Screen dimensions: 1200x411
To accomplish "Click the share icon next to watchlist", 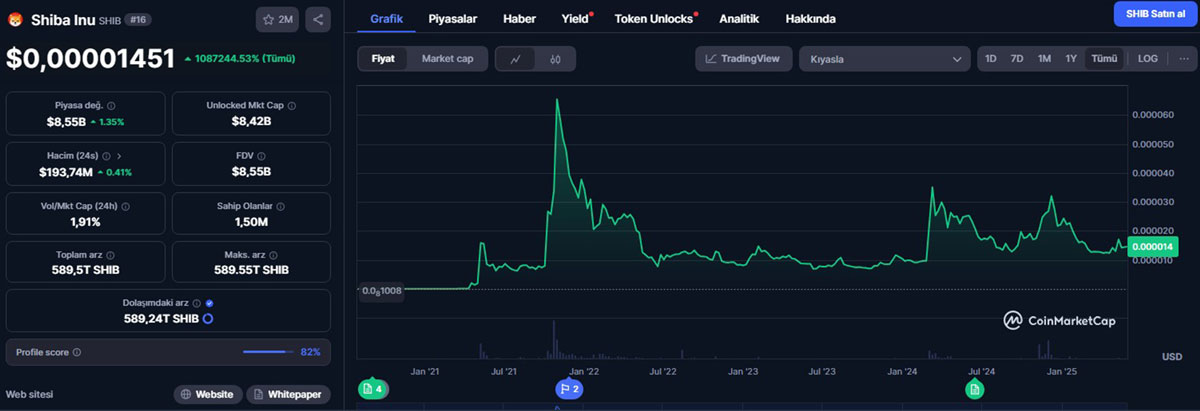I will (x=318, y=19).
